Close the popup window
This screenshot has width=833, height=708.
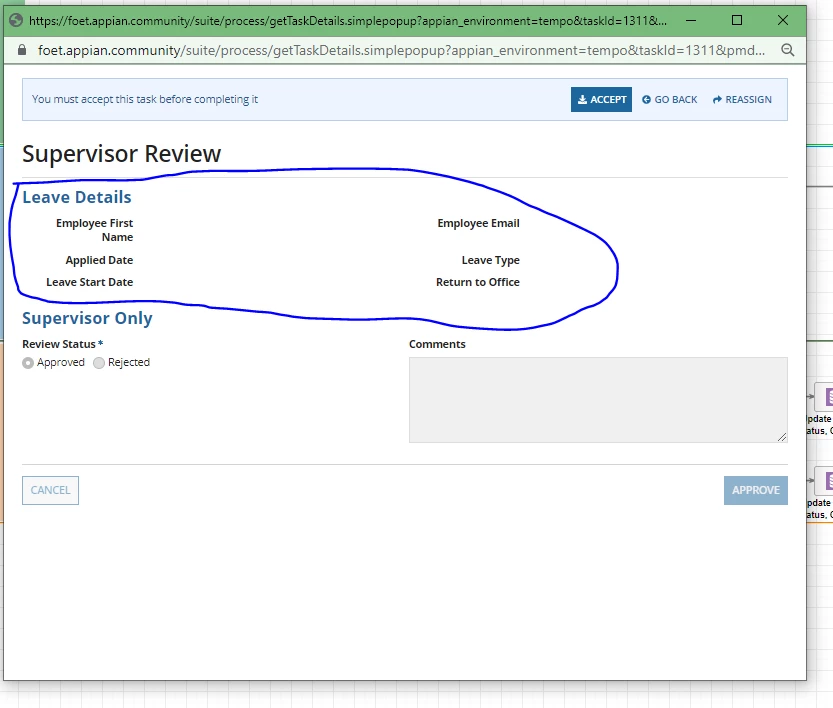[x=783, y=20]
